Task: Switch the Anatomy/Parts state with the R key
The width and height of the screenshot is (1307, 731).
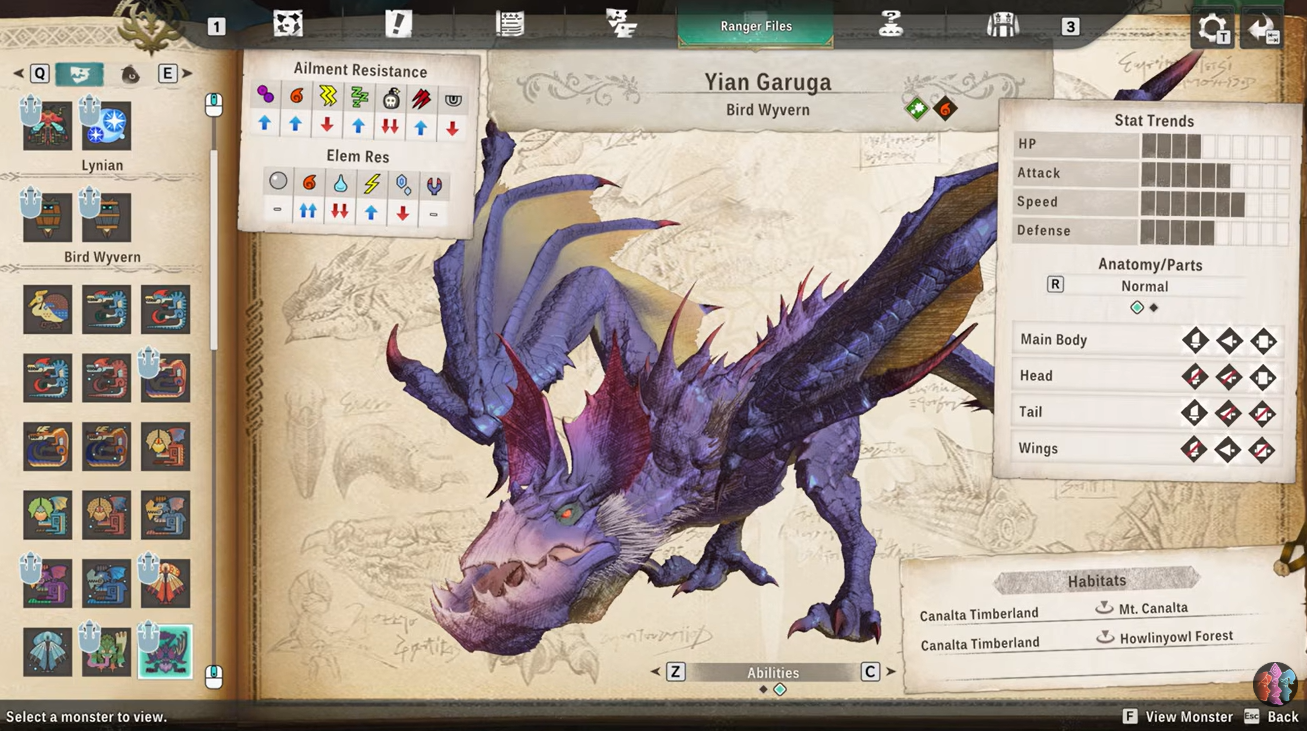Action: coord(1055,285)
